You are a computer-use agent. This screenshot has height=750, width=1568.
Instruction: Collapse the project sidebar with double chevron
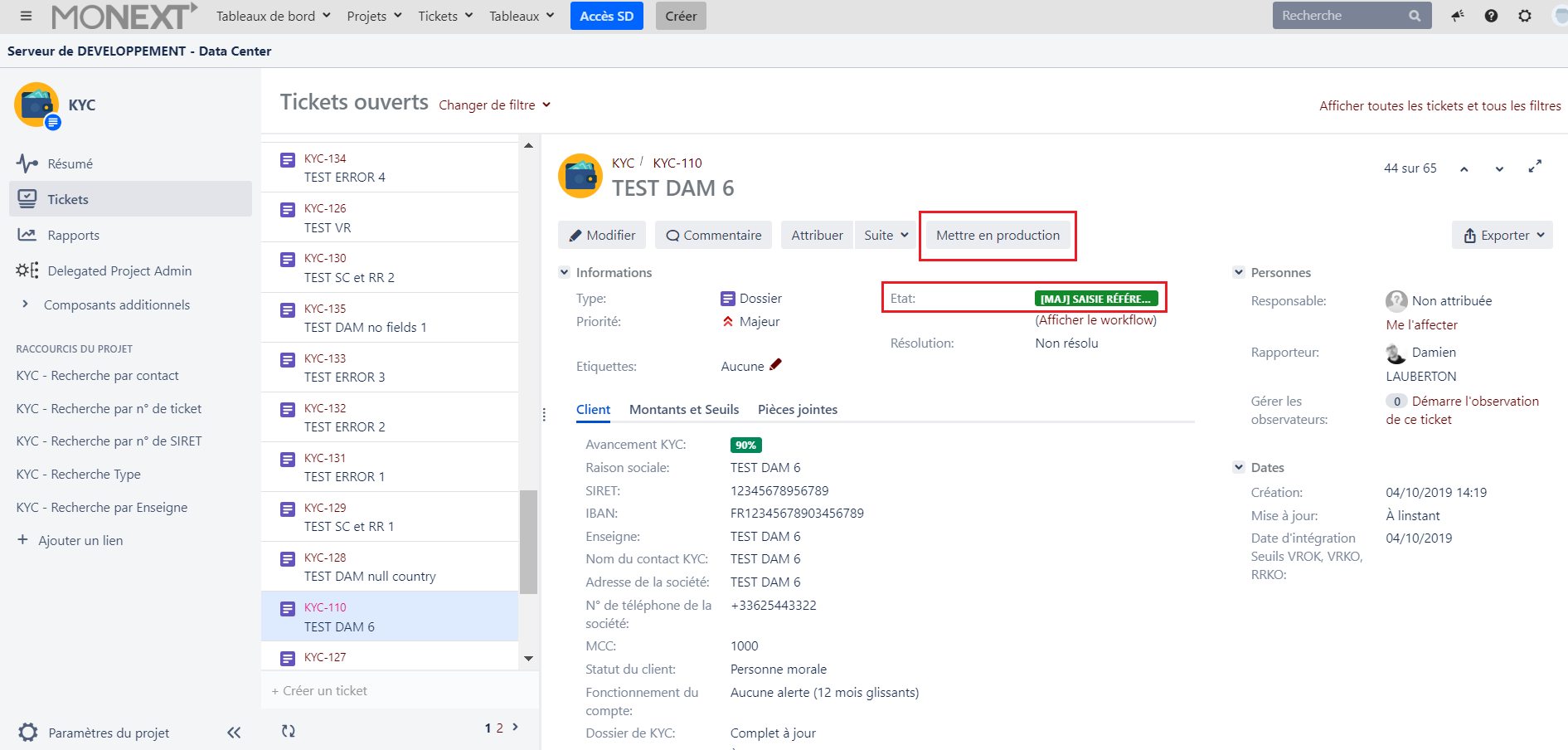pos(234,733)
